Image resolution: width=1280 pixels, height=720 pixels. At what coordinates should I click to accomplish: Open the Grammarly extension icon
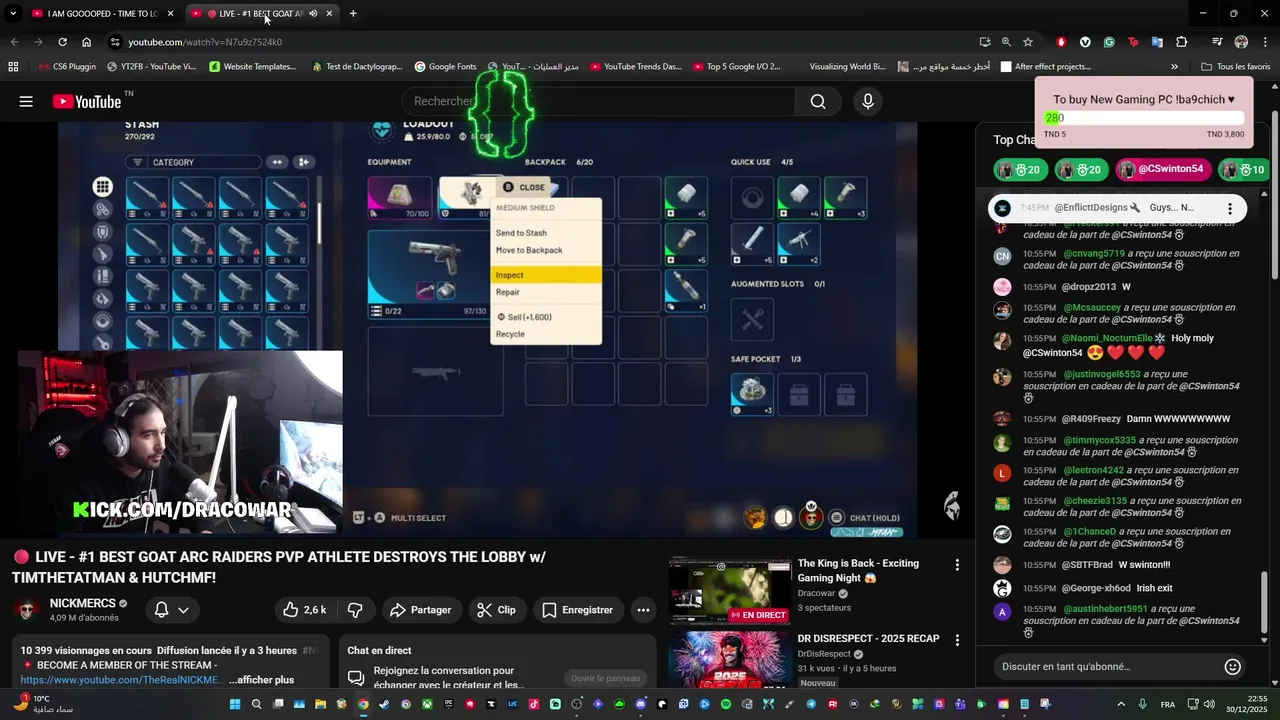[1109, 42]
